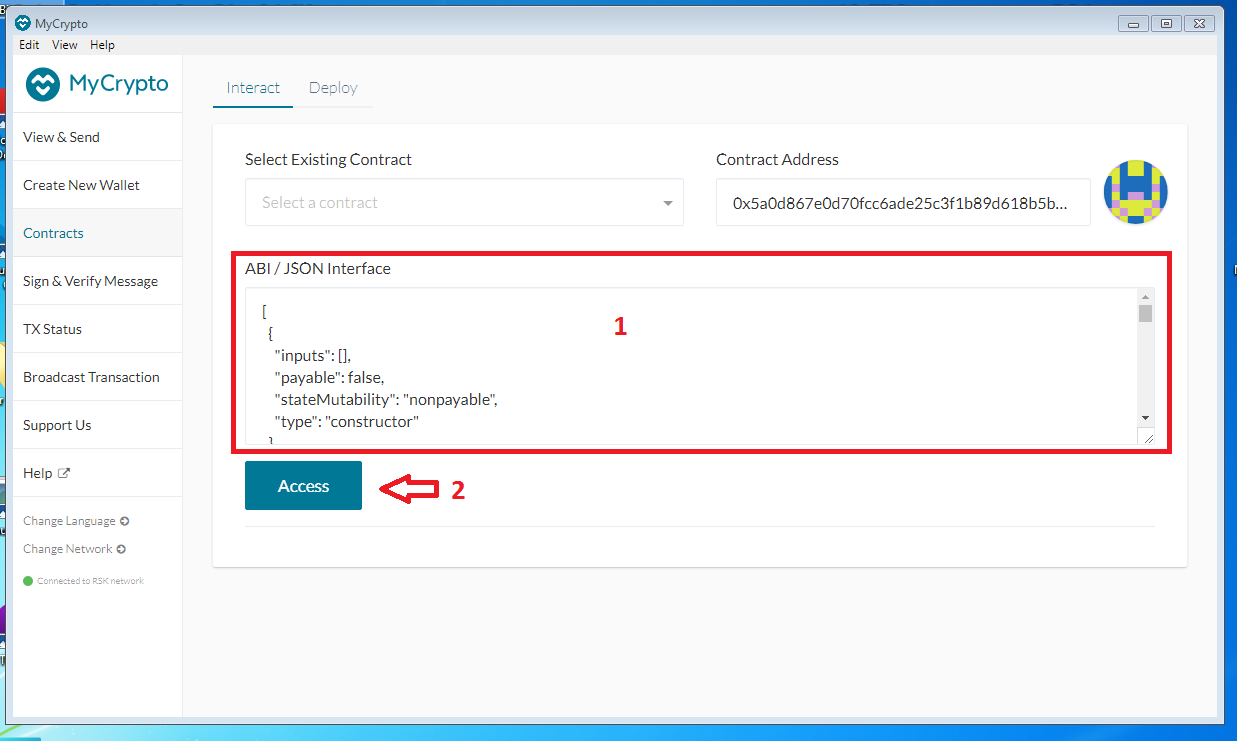Click the ABI textarea resize grip
The image size is (1237, 741).
[x=1147, y=437]
